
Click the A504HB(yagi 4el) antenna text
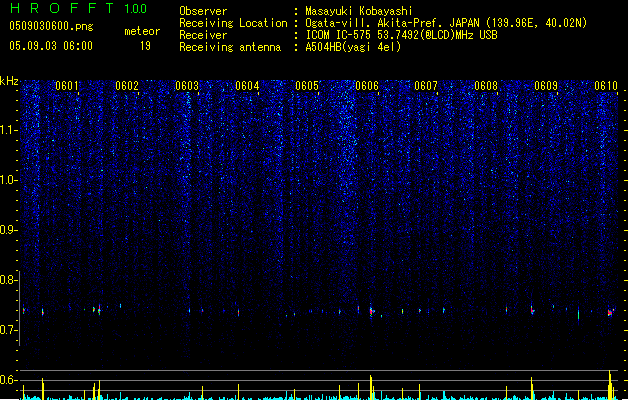pos(353,47)
